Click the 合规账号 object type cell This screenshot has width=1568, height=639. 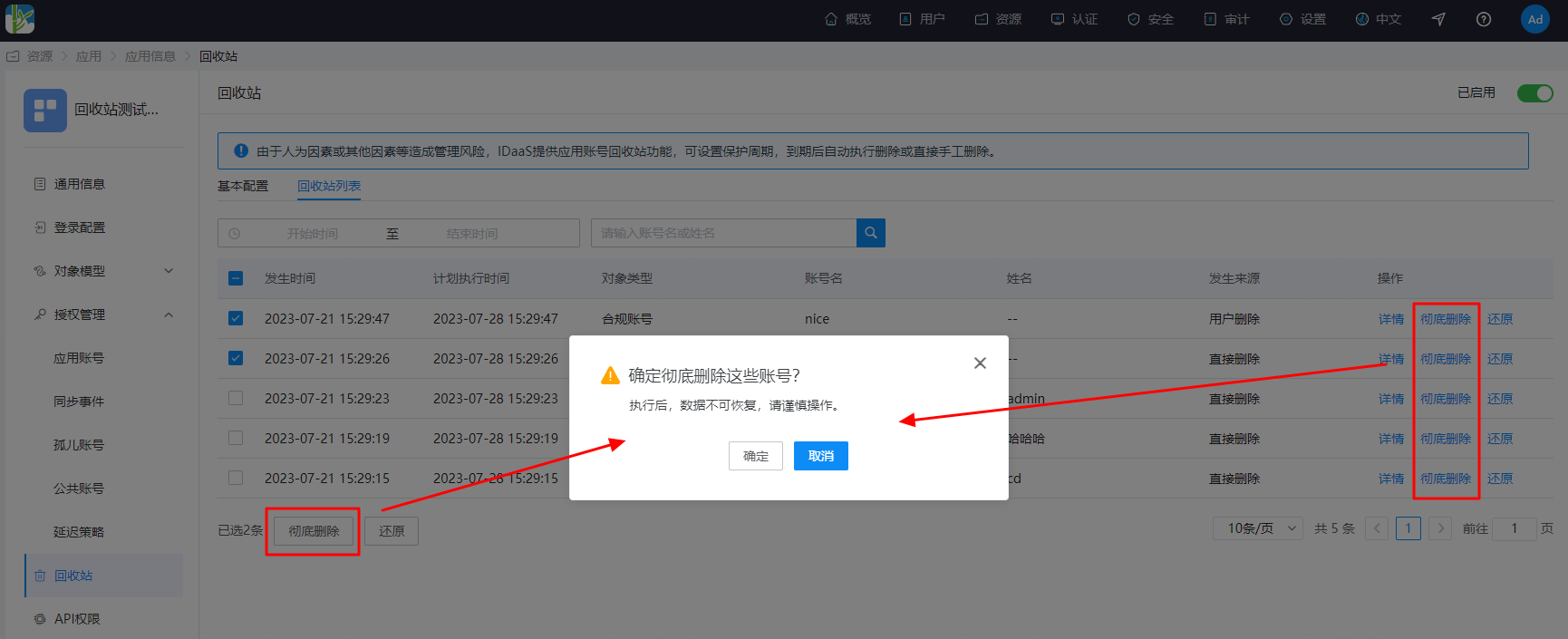point(627,319)
